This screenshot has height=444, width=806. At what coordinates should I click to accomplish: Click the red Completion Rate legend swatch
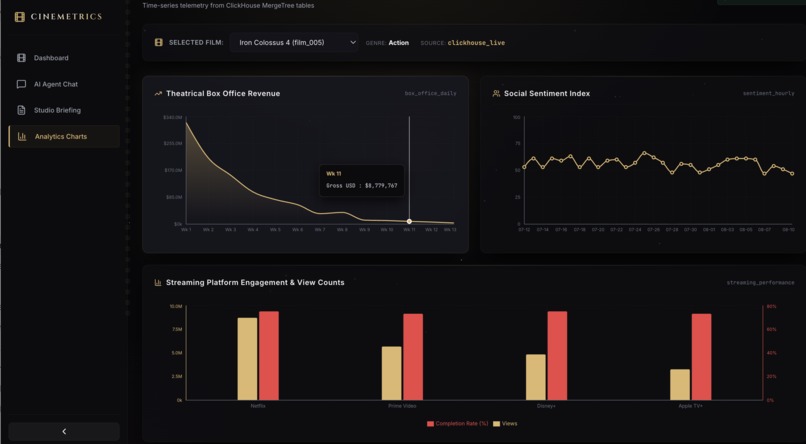(430, 424)
